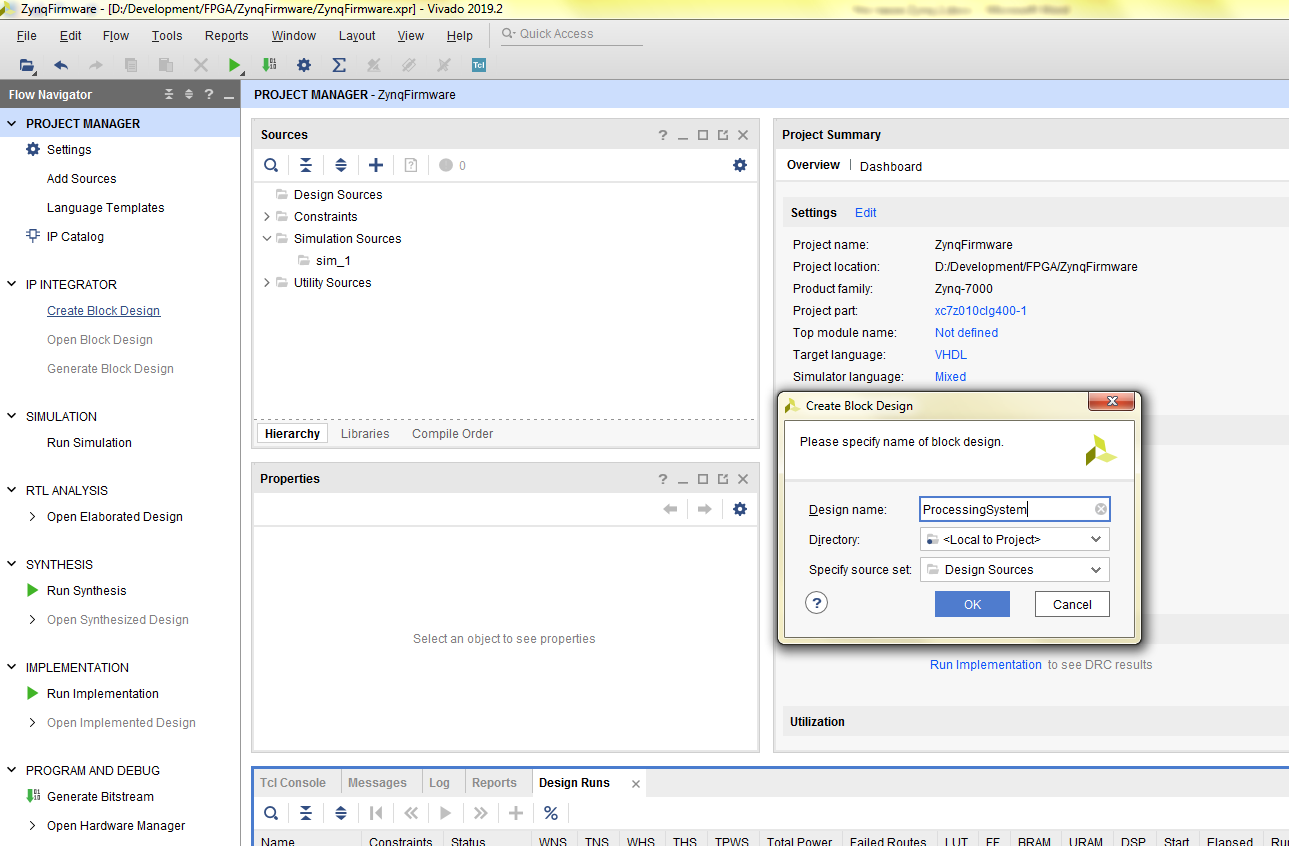The width and height of the screenshot is (1289, 846).
Task: Collapse the SYNTHESIS section
Action: click(x=12, y=565)
